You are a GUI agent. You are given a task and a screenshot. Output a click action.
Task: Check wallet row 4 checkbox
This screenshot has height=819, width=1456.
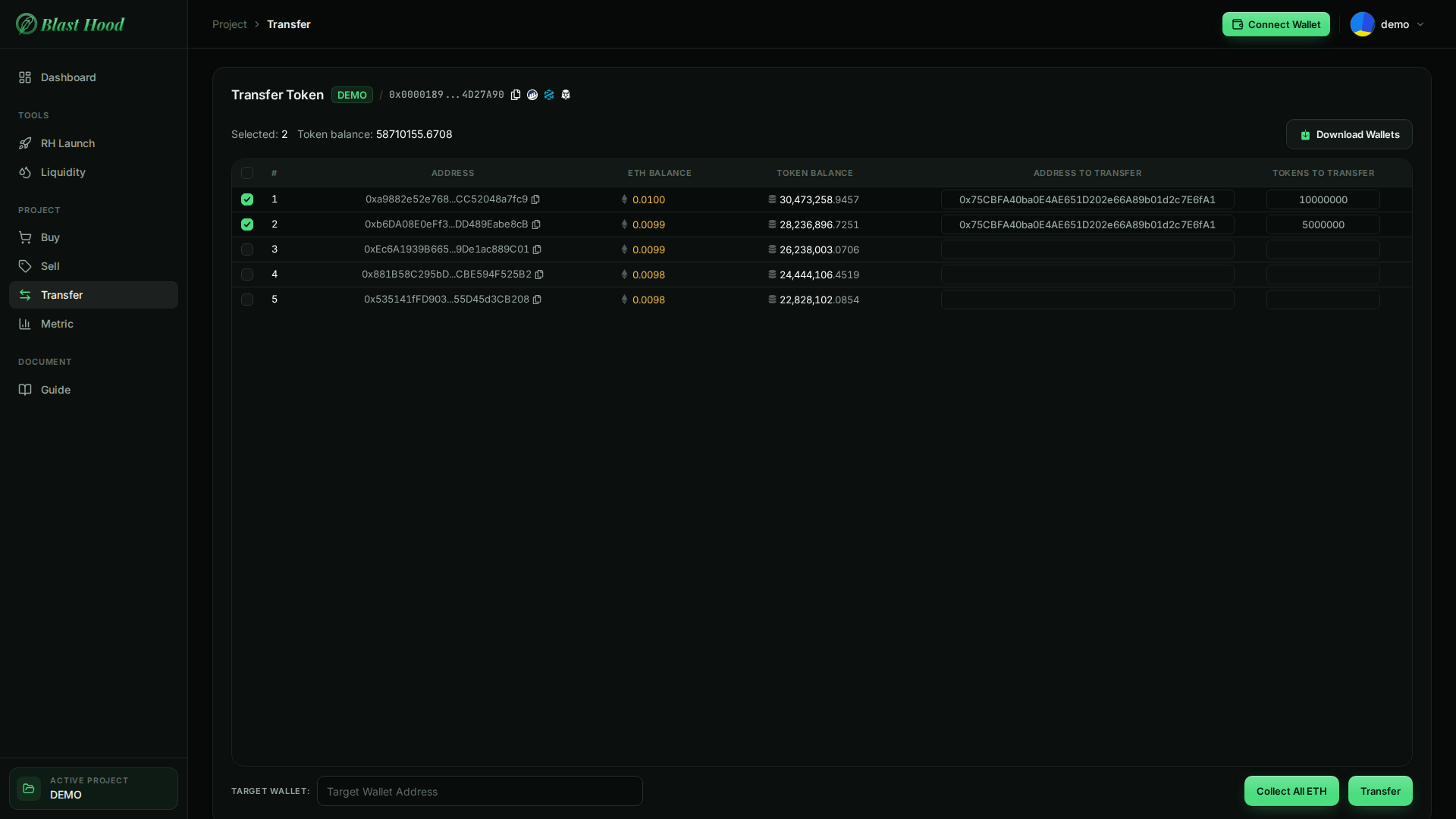coord(247,275)
